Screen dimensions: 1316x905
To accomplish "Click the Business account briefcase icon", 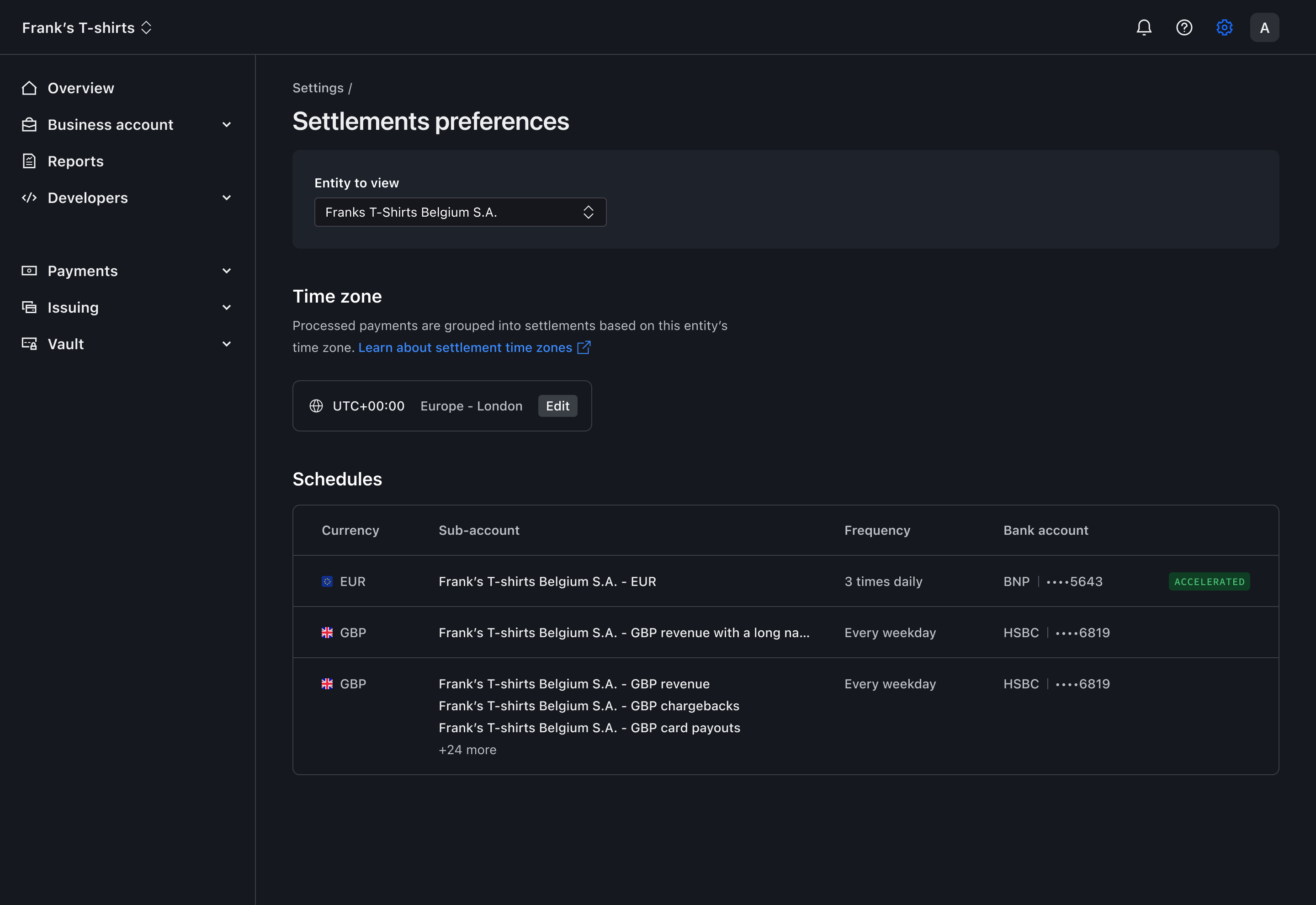I will 29,125.
